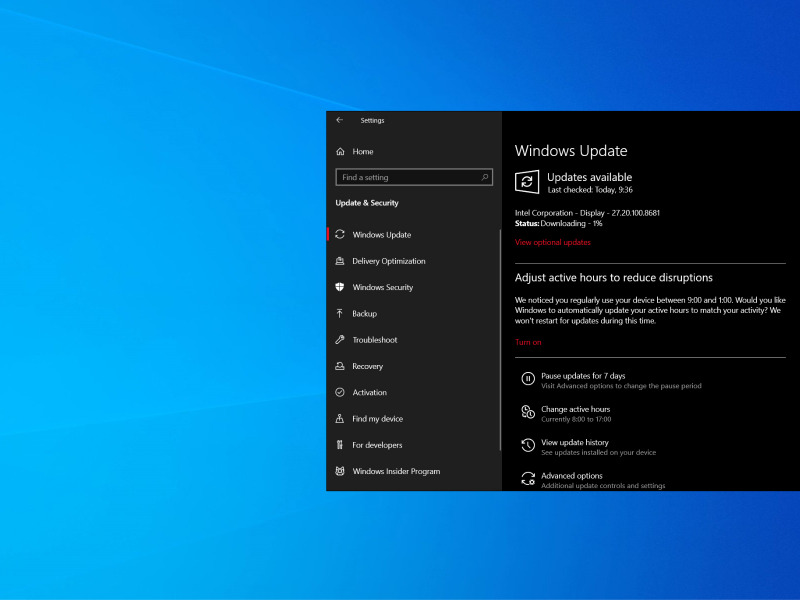Image resolution: width=800 pixels, height=600 pixels.
Task: Click the Windows Update sync icon in sidebar
Action: (340, 234)
